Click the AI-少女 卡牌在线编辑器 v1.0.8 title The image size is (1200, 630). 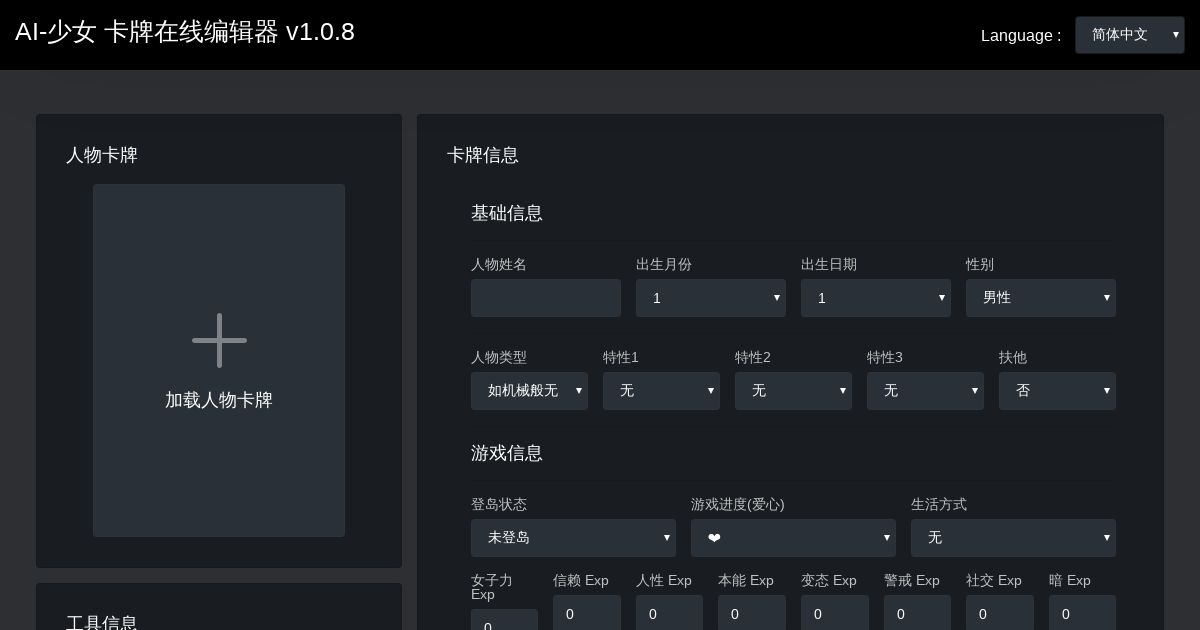tap(185, 32)
